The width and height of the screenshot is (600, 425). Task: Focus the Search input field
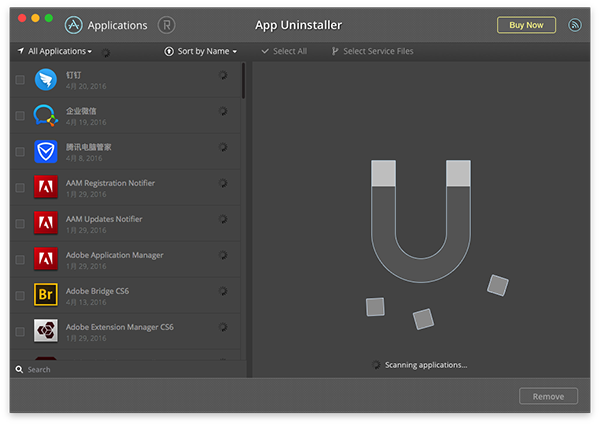128,370
